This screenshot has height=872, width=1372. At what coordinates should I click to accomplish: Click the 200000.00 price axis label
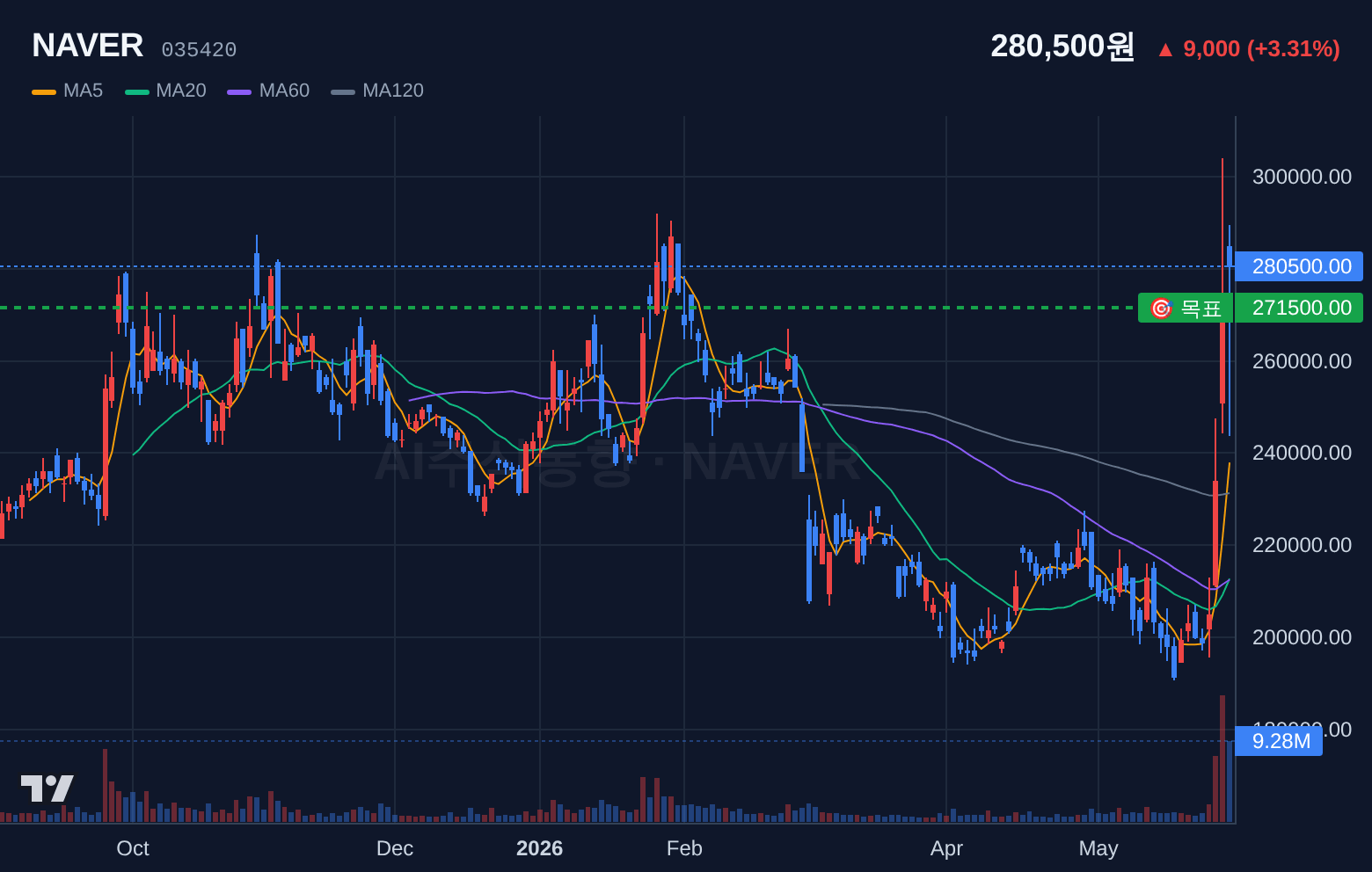[x=1302, y=637]
